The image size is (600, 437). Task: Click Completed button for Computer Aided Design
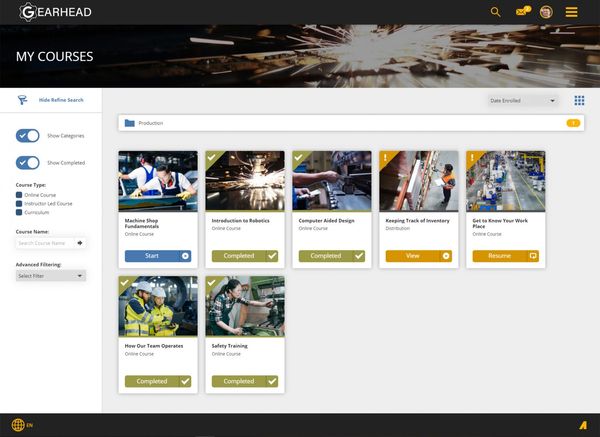[x=332, y=256]
